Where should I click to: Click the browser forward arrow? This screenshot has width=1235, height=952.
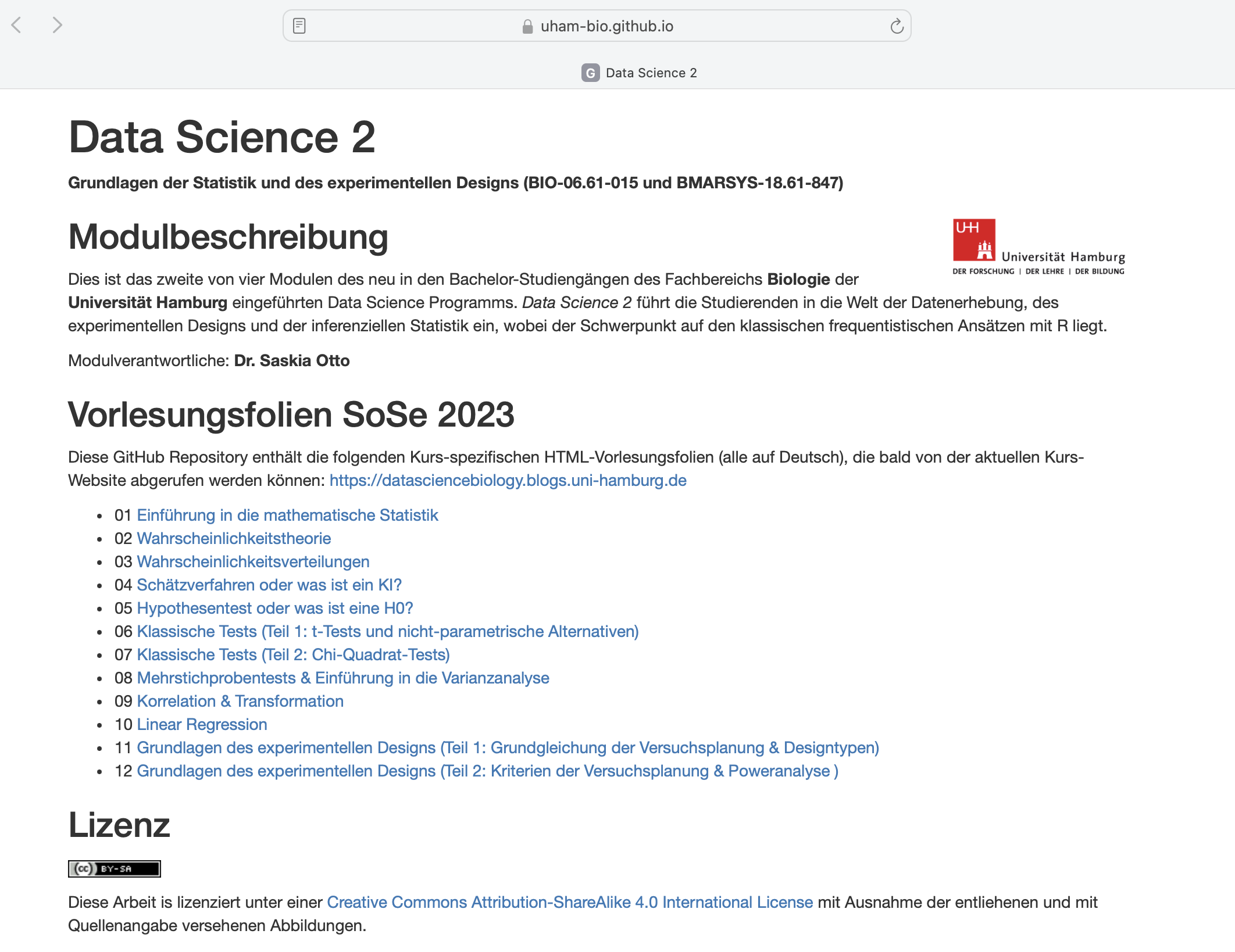pos(56,25)
